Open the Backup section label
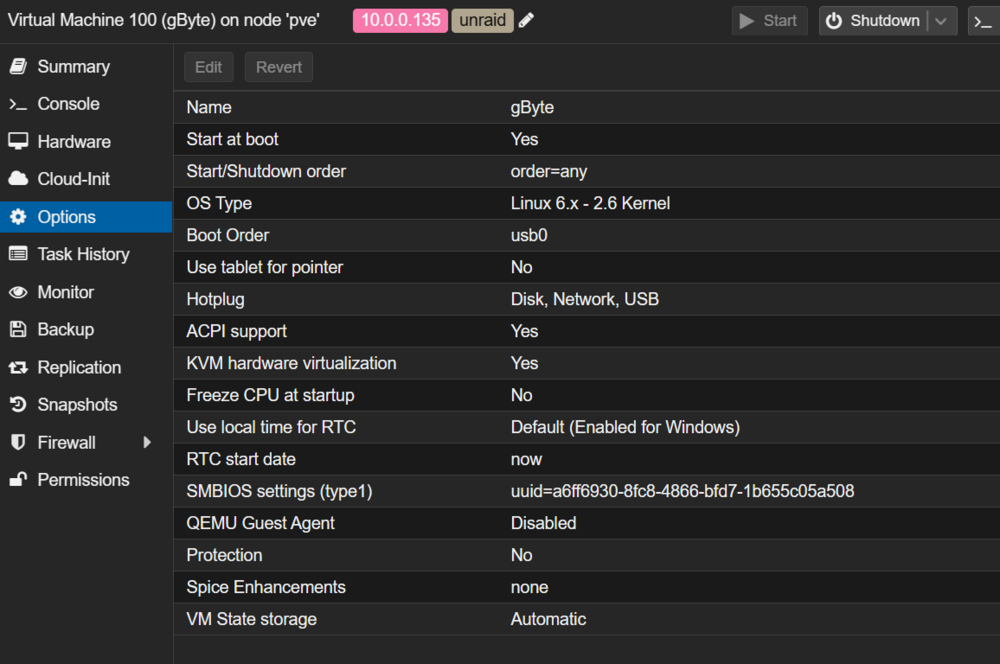The height and width of the screenshot is (664, 1000). (x=66, y=329)
